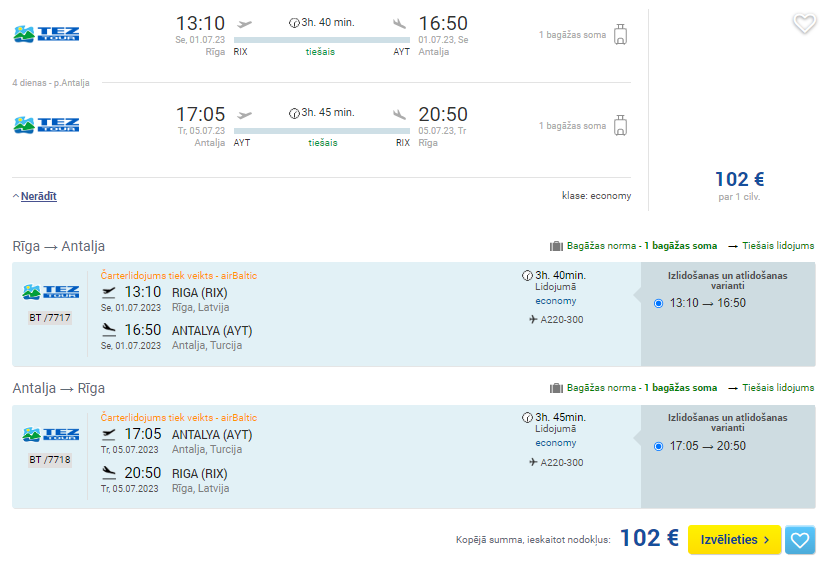
Task: Click the clock icon beside 3h. 40 min.
Action: pos(294,23)
